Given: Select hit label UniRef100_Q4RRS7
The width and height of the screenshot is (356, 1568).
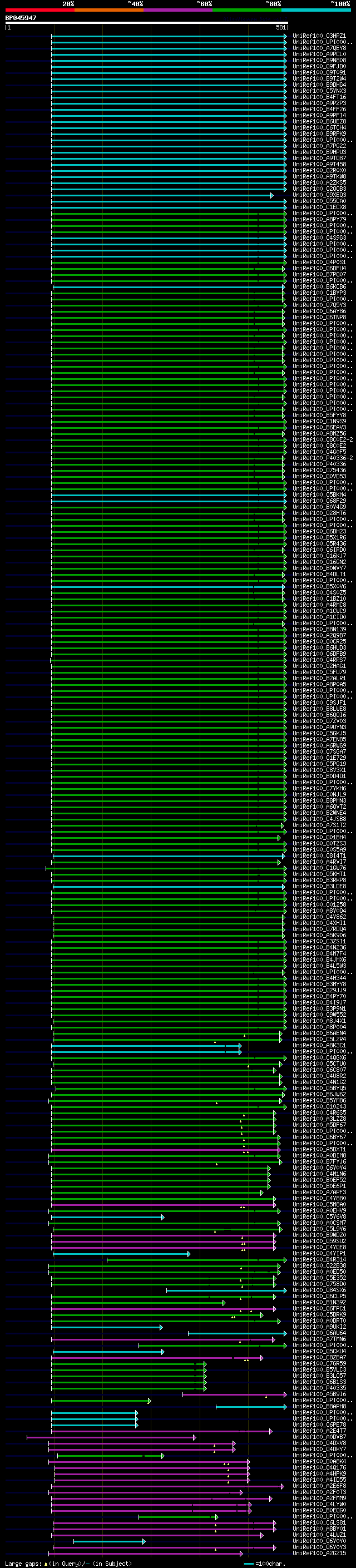Looking at the screenshot, I should coord(319,660).
